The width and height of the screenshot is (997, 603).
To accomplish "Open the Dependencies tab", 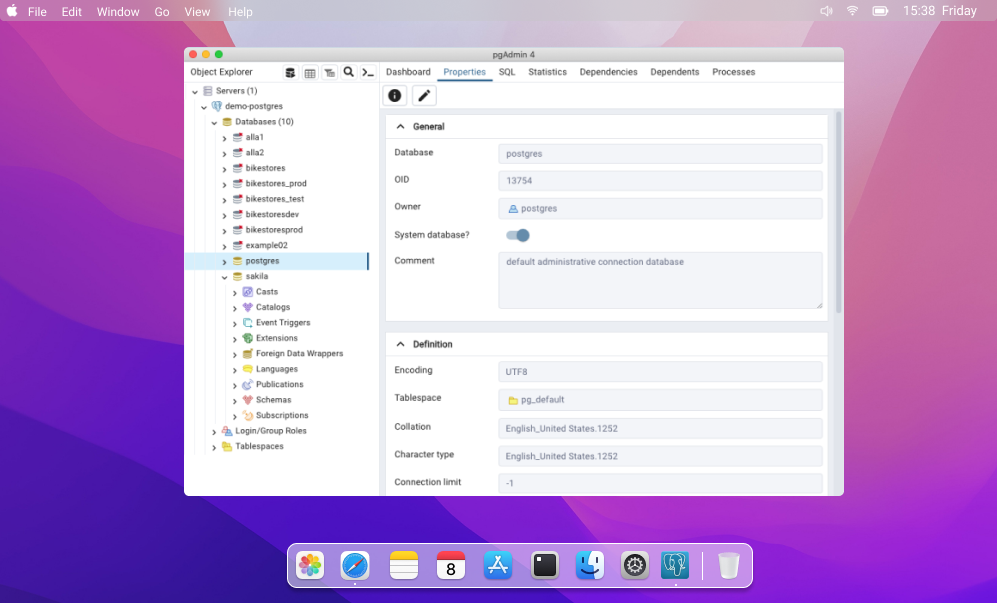I will [609, 72].
